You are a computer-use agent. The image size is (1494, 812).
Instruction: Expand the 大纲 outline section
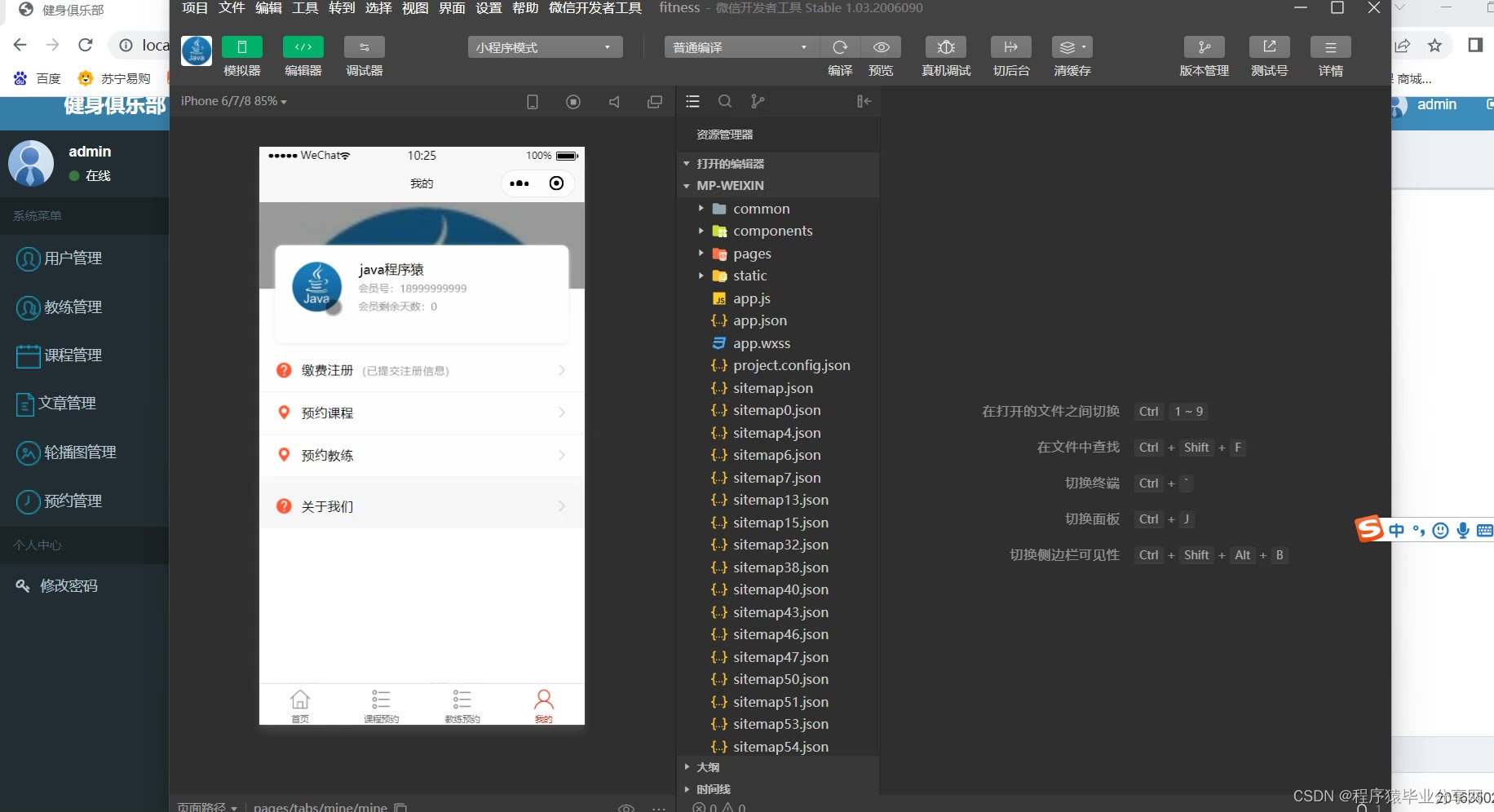(x=778, y=767)
